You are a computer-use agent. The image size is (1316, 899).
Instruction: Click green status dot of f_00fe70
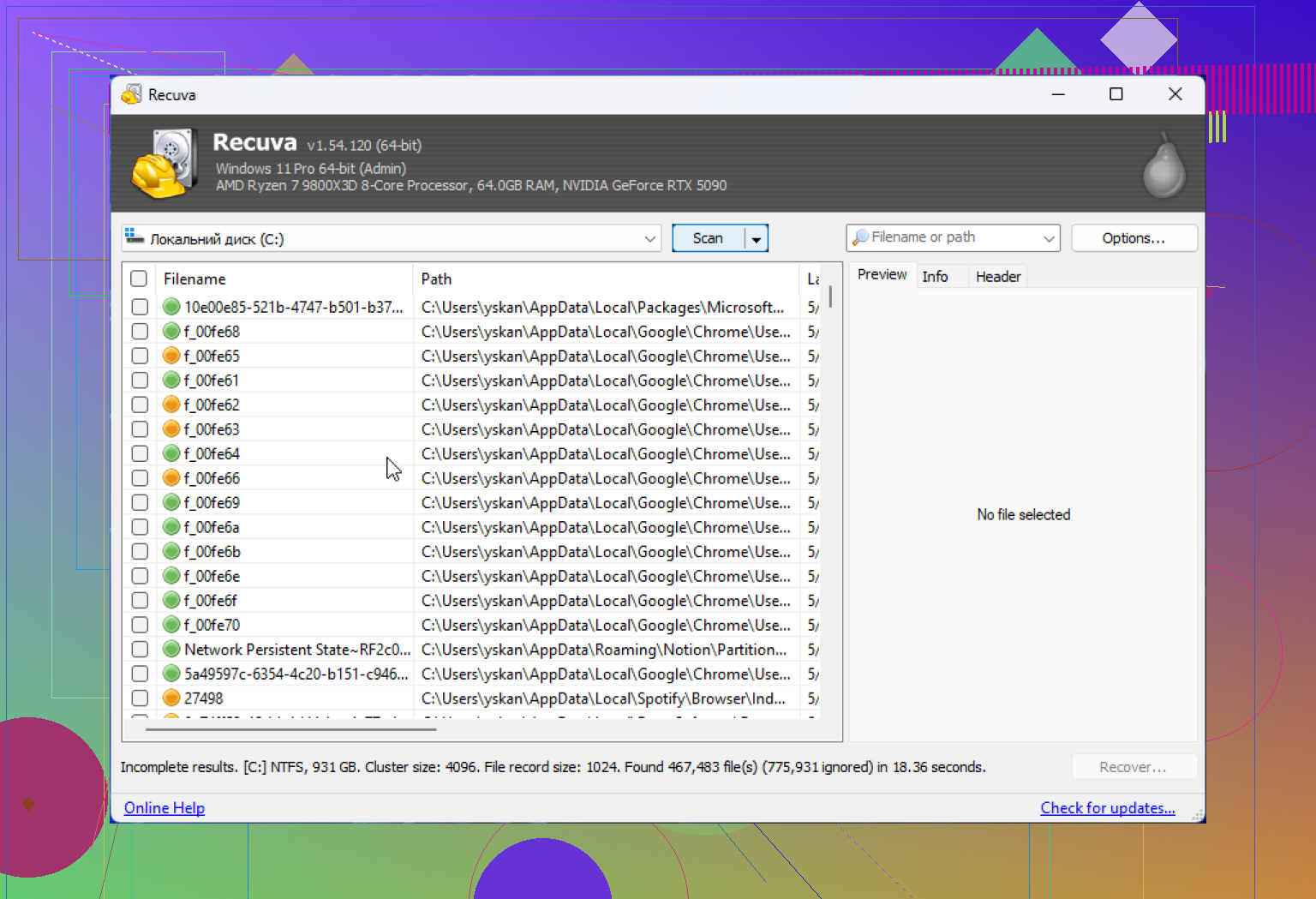pyautogui.click(x=171, y=625)
